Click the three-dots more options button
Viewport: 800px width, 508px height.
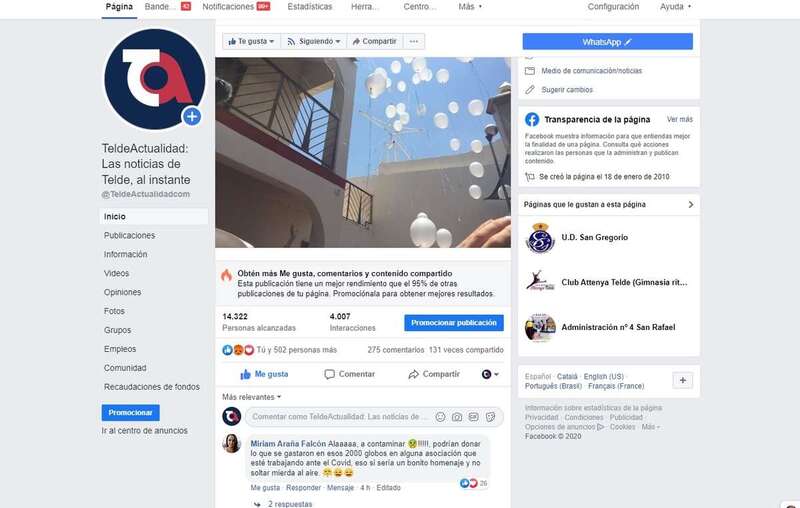(414, 41)
